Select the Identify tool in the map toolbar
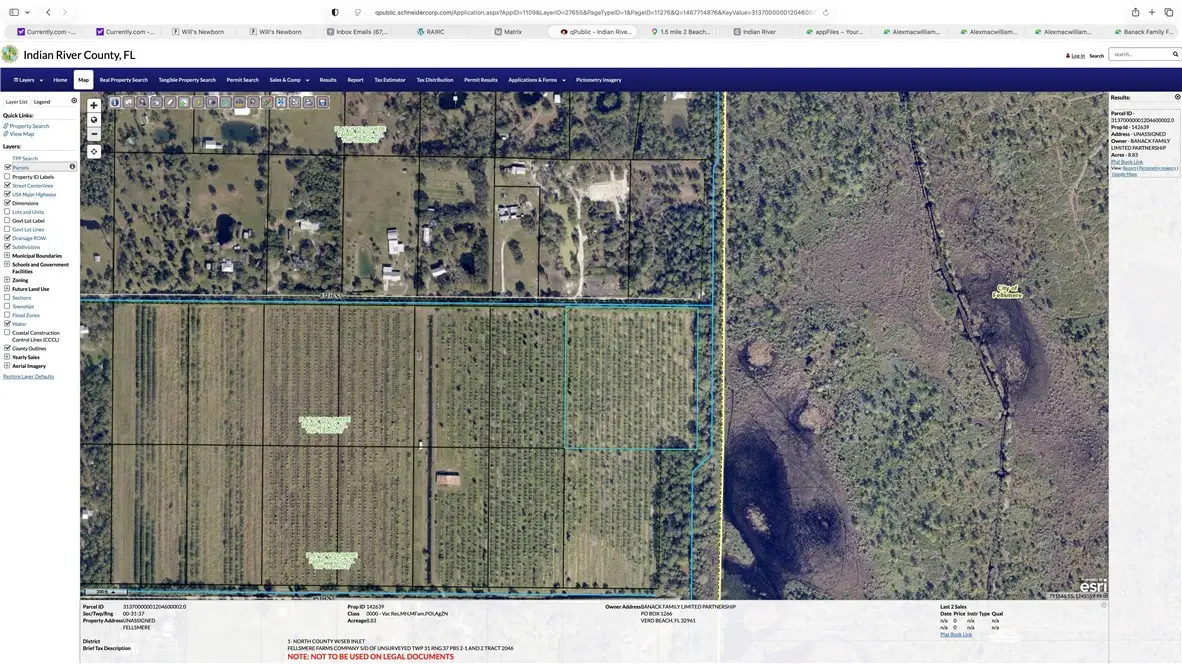1182x664 pixels. 115,102
